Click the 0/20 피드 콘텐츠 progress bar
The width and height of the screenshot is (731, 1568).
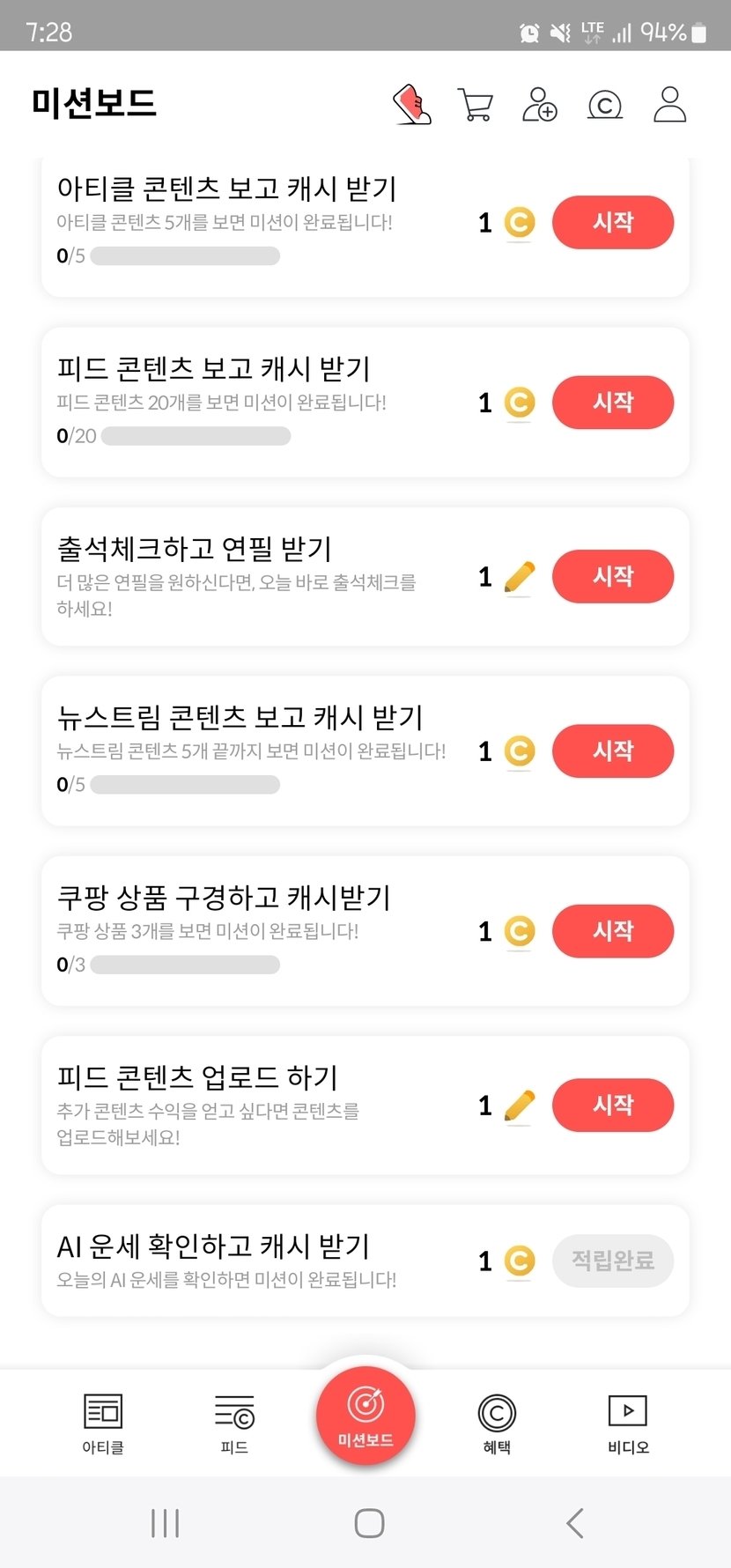(x=196, y=436)
